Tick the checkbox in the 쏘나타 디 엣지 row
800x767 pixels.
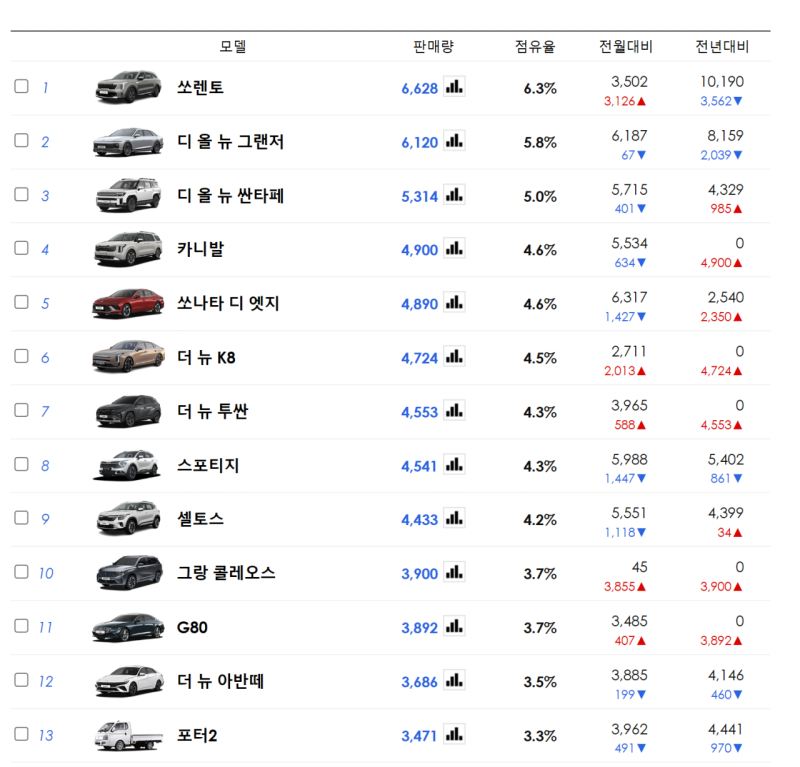[21, 302]
